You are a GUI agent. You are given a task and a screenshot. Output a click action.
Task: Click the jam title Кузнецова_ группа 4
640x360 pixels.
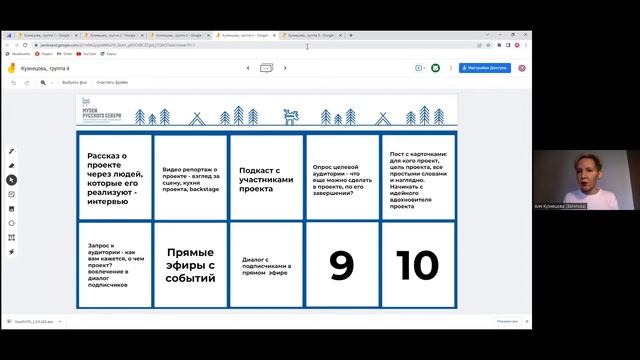point(45,69)
